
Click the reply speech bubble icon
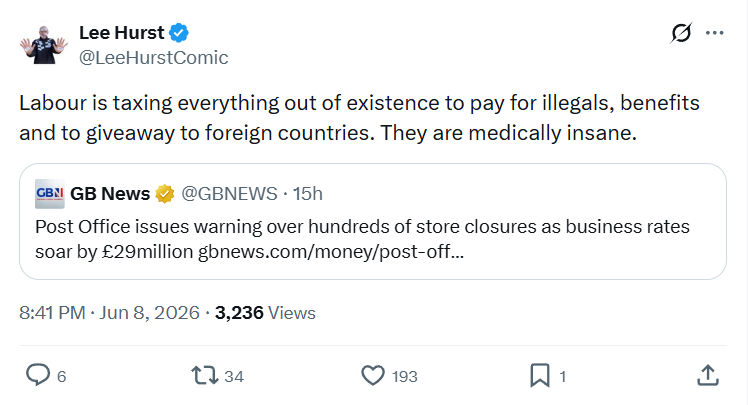[x=38, y=375]
